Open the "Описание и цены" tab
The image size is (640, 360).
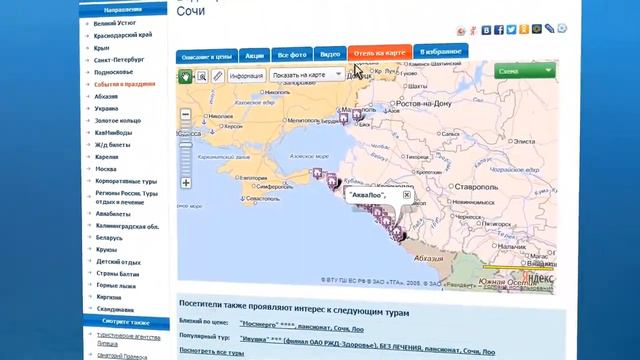tap(207, 57)
